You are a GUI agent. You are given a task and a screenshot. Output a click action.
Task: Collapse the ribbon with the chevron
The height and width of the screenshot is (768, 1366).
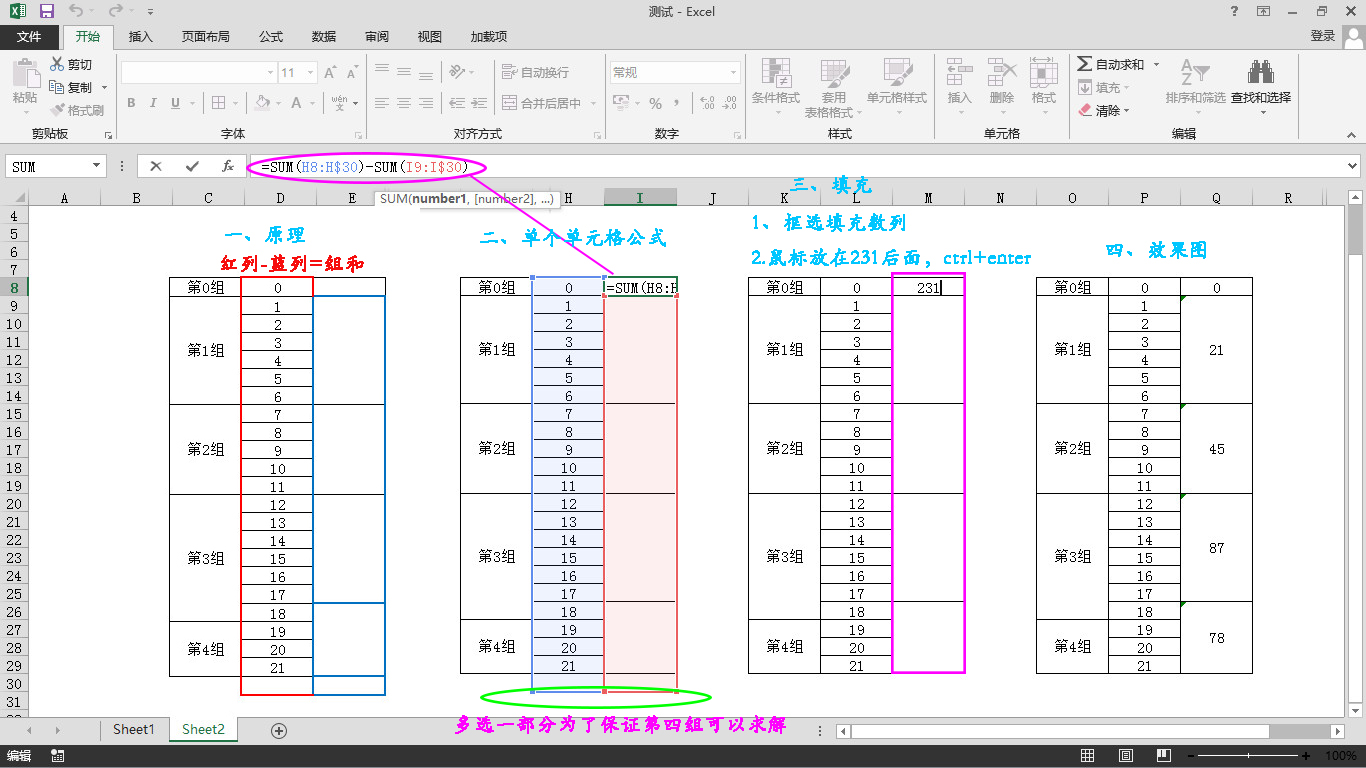[1352, 134]
